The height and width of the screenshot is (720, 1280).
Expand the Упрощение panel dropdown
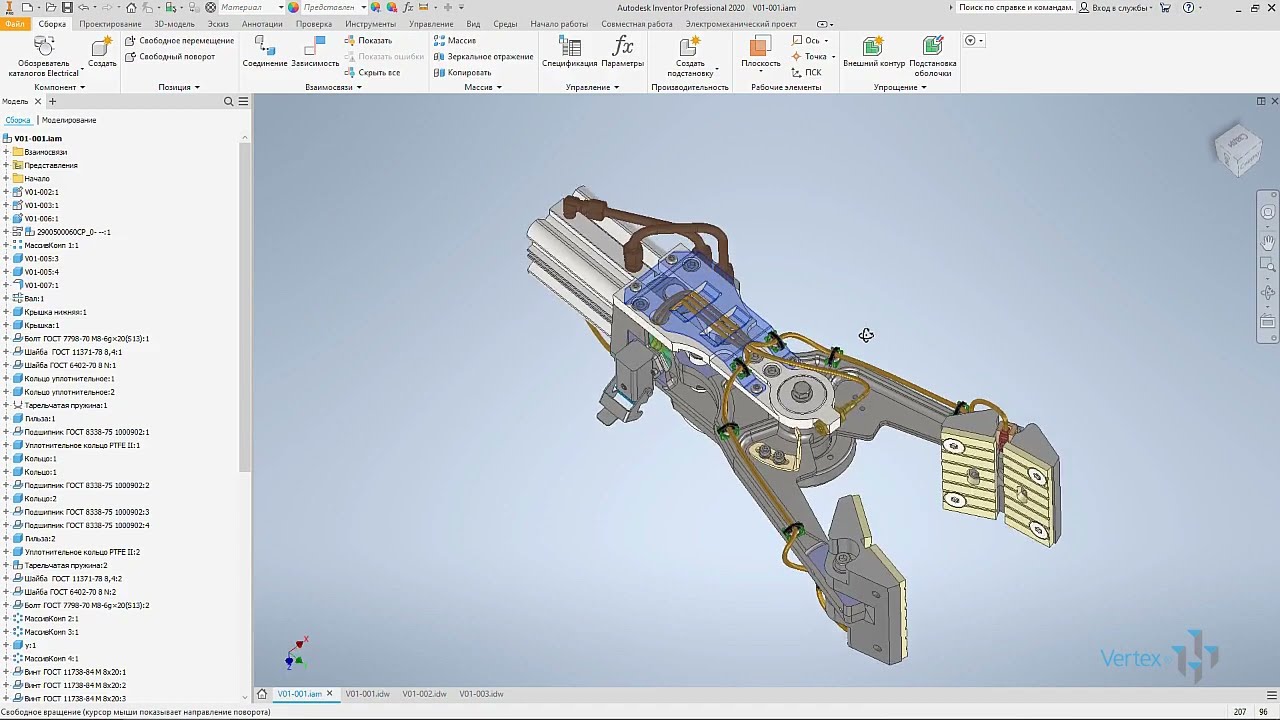tap(900, 87)
